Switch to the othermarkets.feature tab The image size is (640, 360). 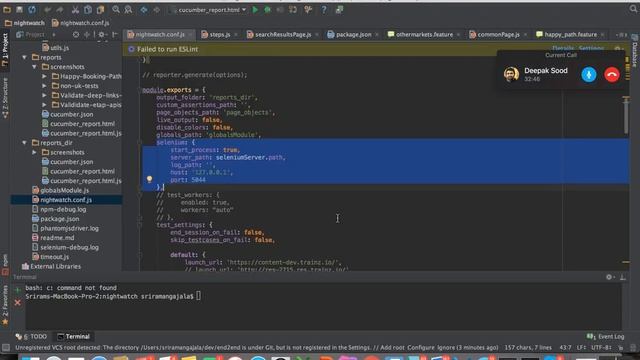pyautogui.click(x=423, y=35)
